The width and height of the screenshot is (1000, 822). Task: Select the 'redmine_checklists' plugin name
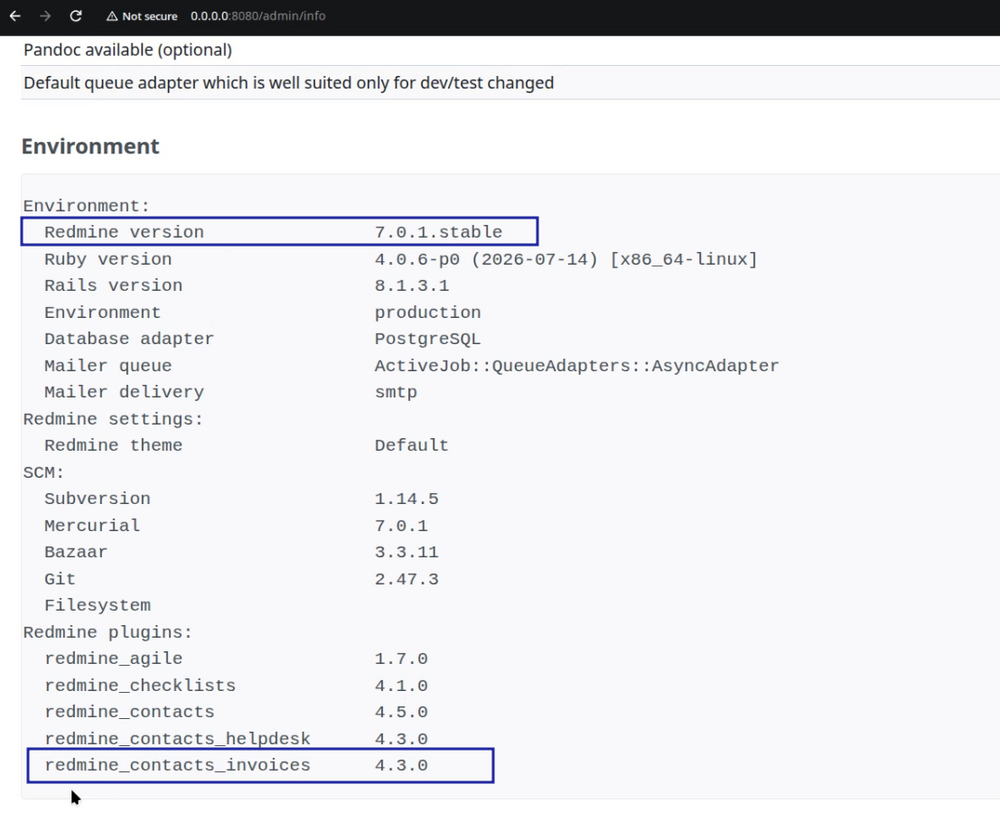tap(140, 686)
